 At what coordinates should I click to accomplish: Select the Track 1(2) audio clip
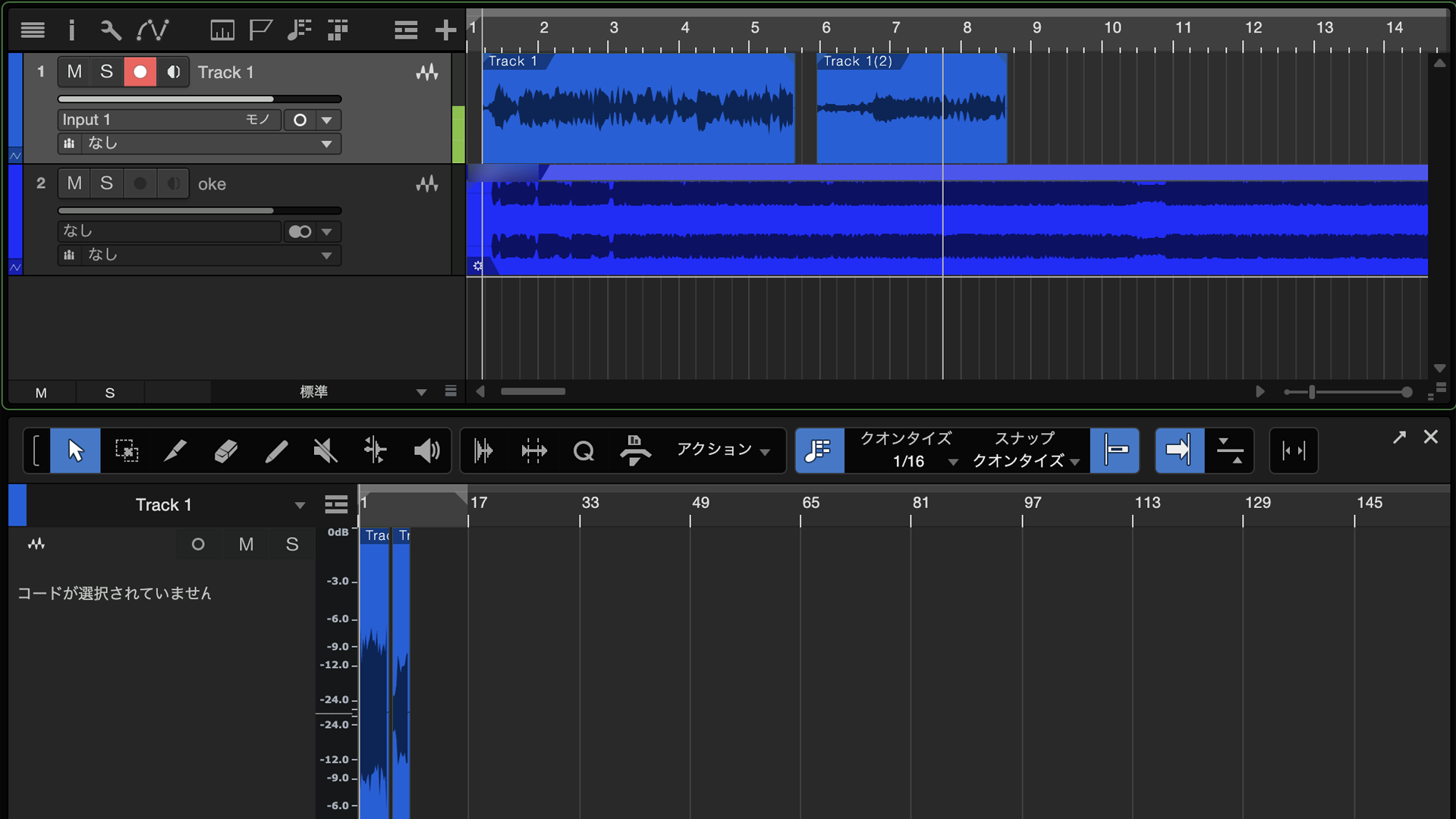coord(911,108)
